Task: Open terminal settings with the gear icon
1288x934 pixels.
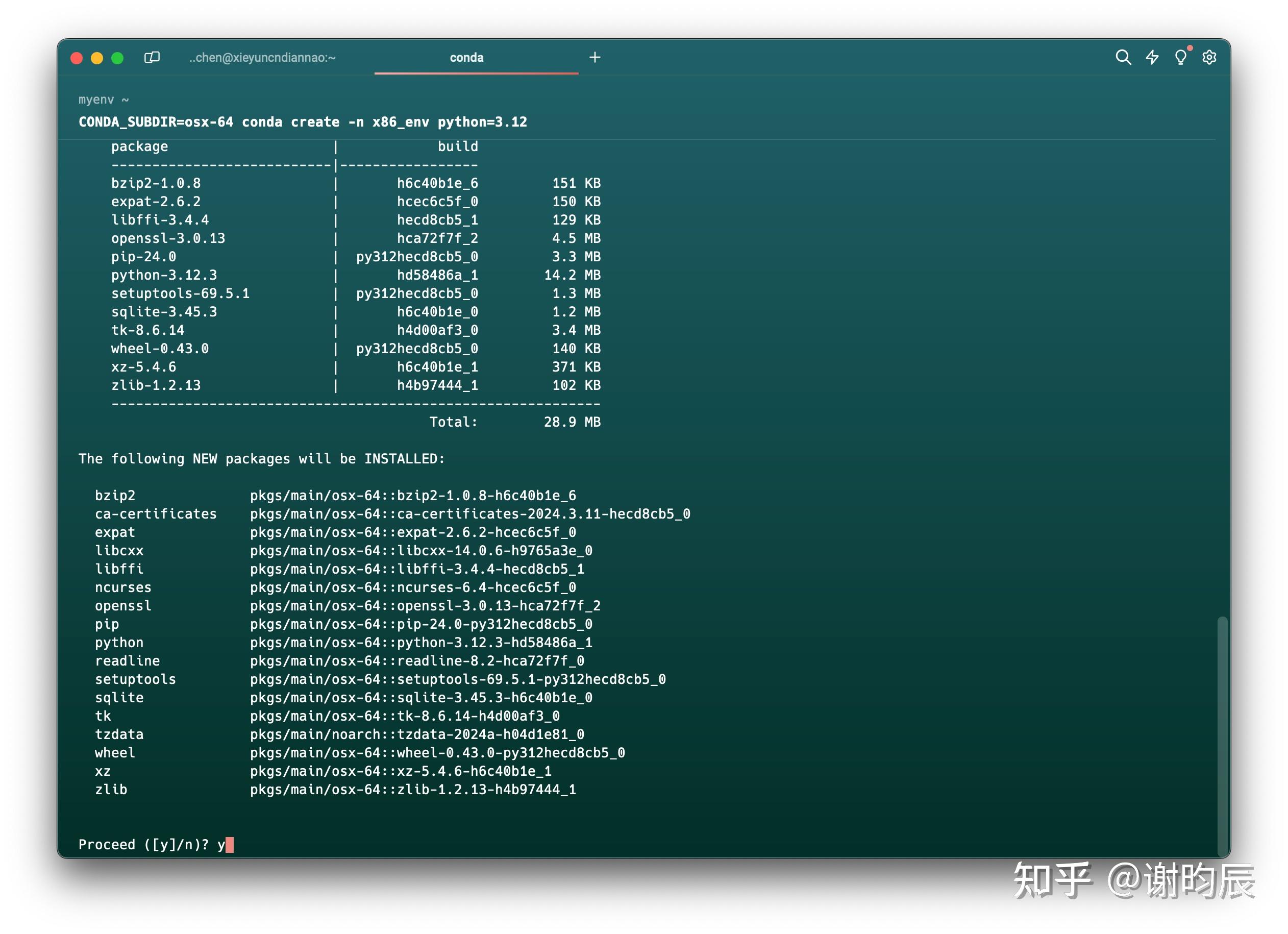Action: 1209,57
